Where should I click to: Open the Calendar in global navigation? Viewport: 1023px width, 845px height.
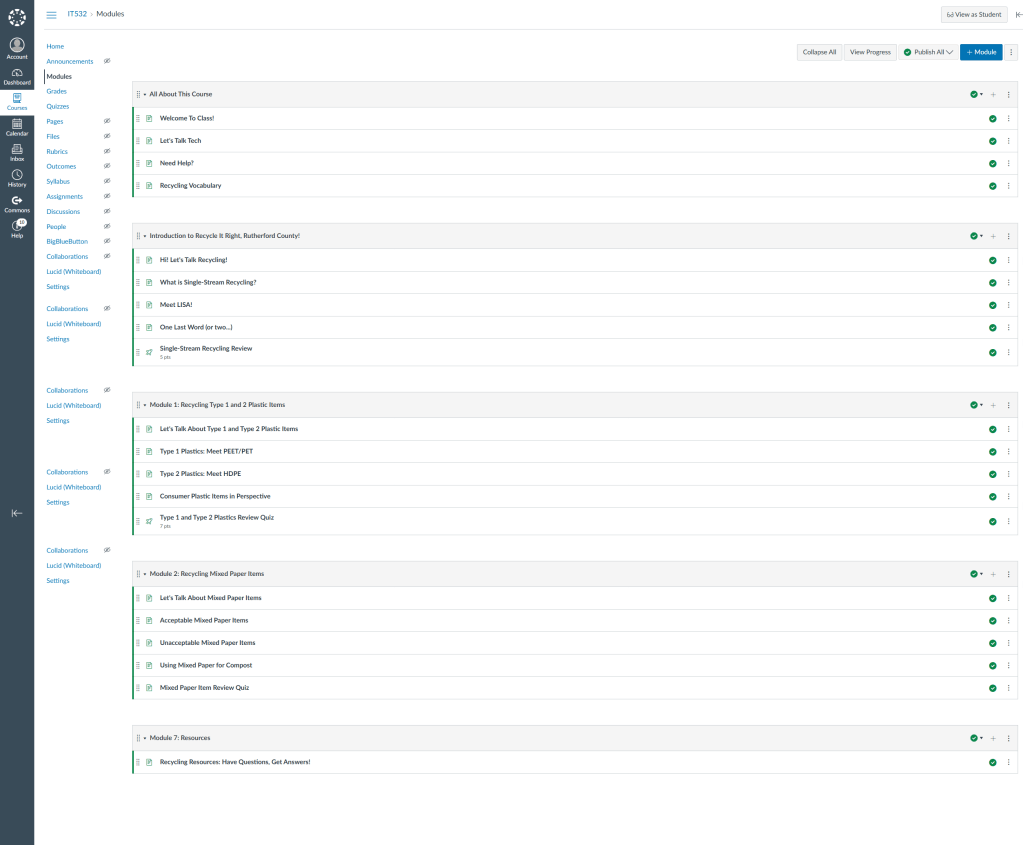coord(17,125)
